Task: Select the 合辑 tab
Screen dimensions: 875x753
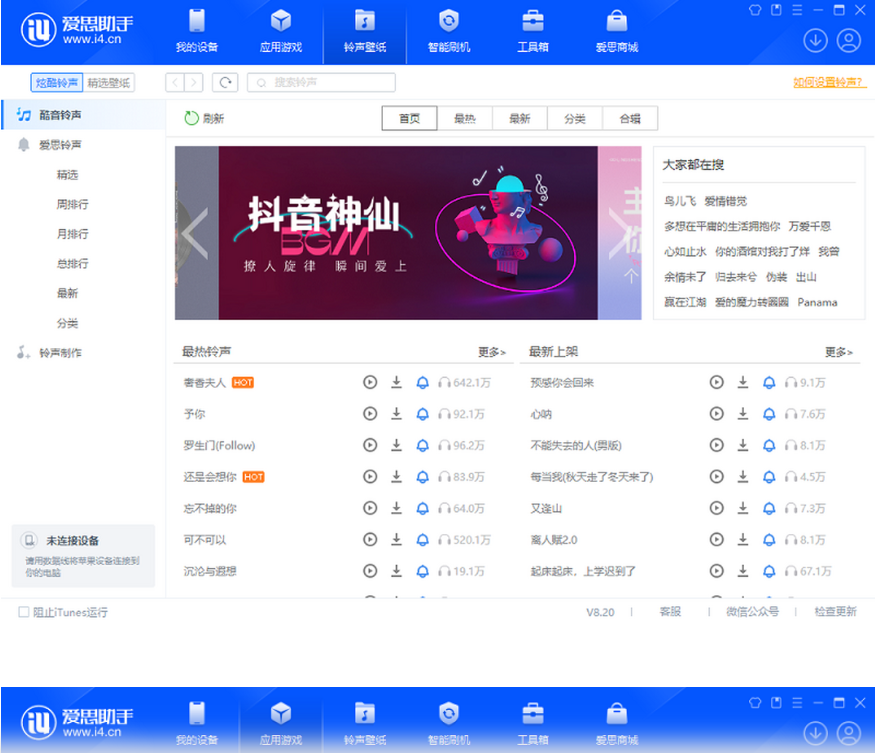Action: (x=630, y=118)
